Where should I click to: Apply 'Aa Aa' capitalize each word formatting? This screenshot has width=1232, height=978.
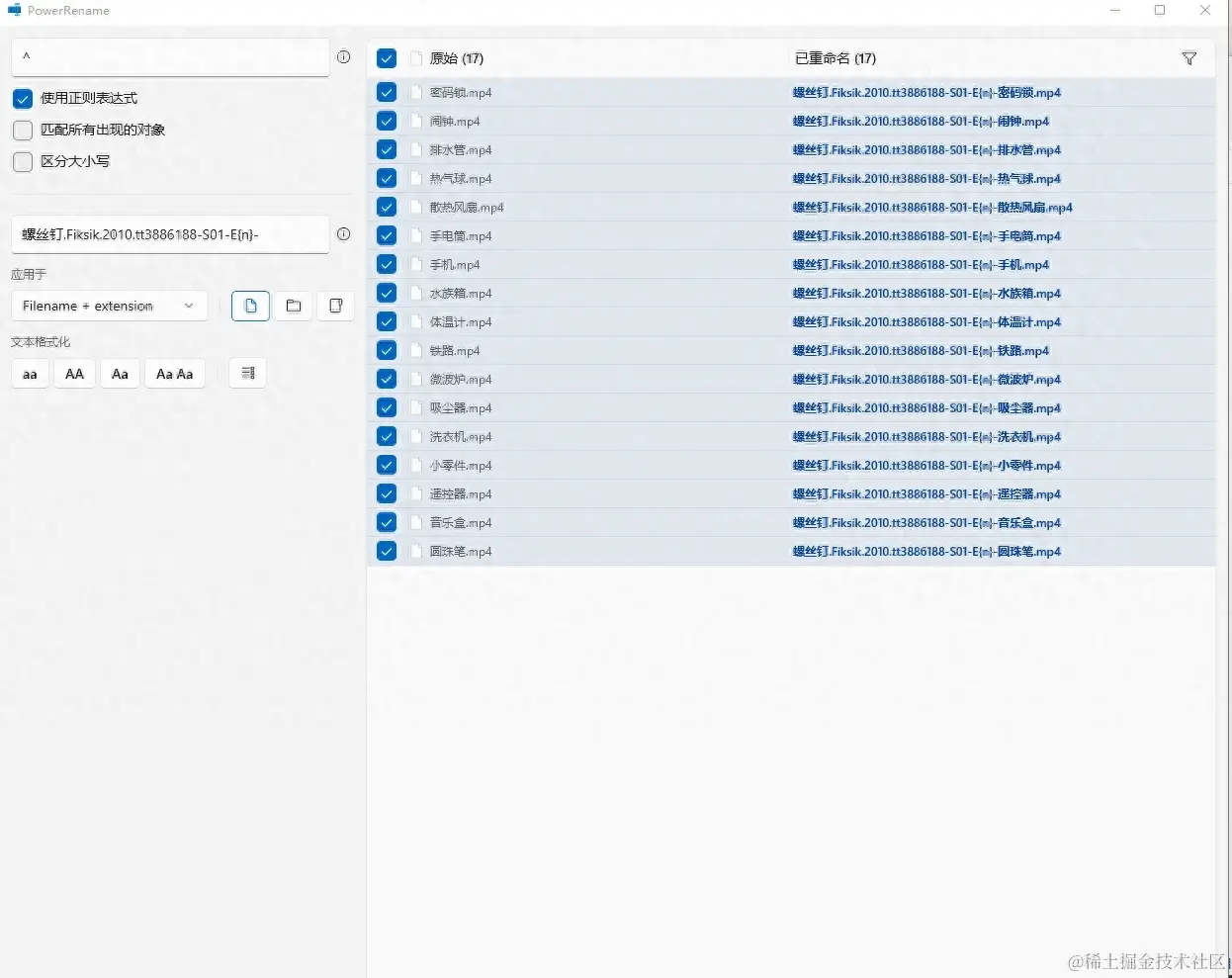click(x=175, y=374)
